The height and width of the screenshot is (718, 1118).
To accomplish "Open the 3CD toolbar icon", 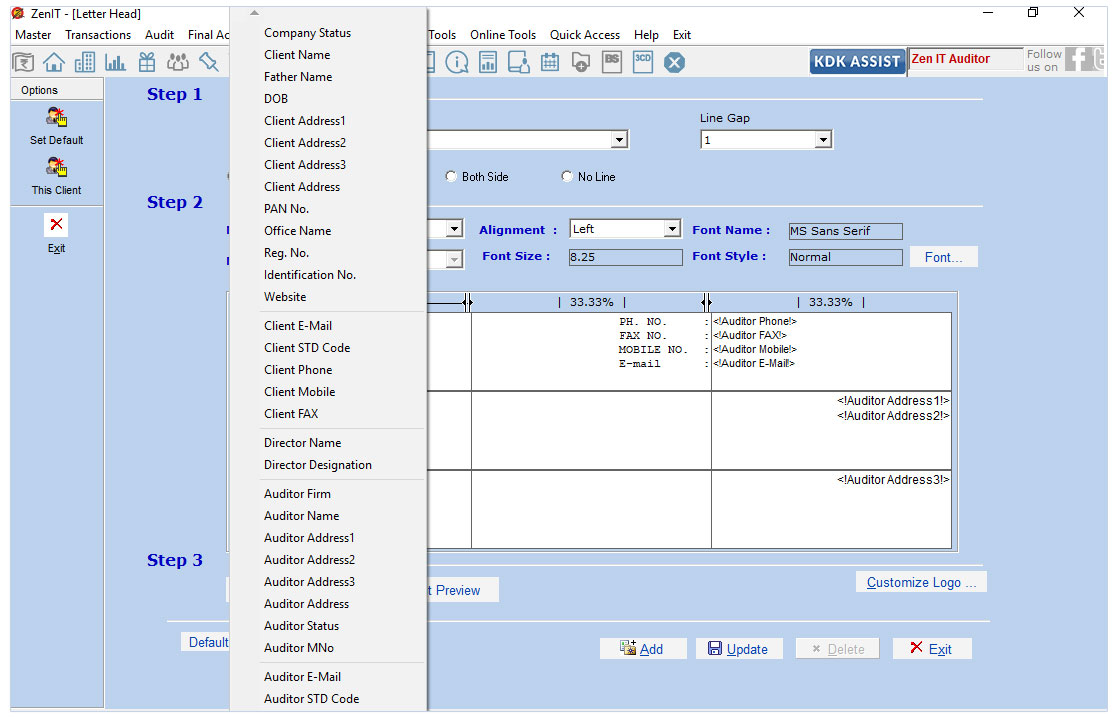I will tap(643, 61).
